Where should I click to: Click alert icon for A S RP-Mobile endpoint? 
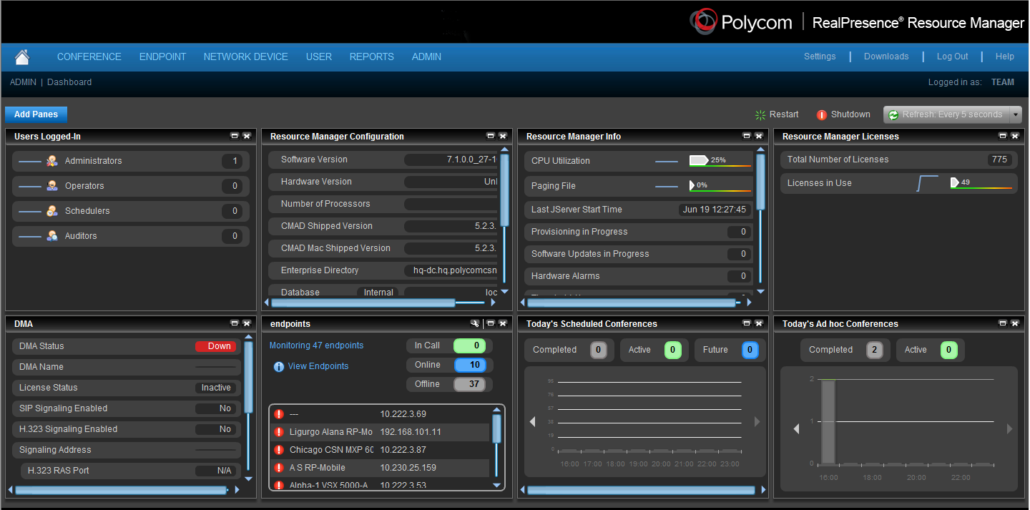[x=279, y=468]
